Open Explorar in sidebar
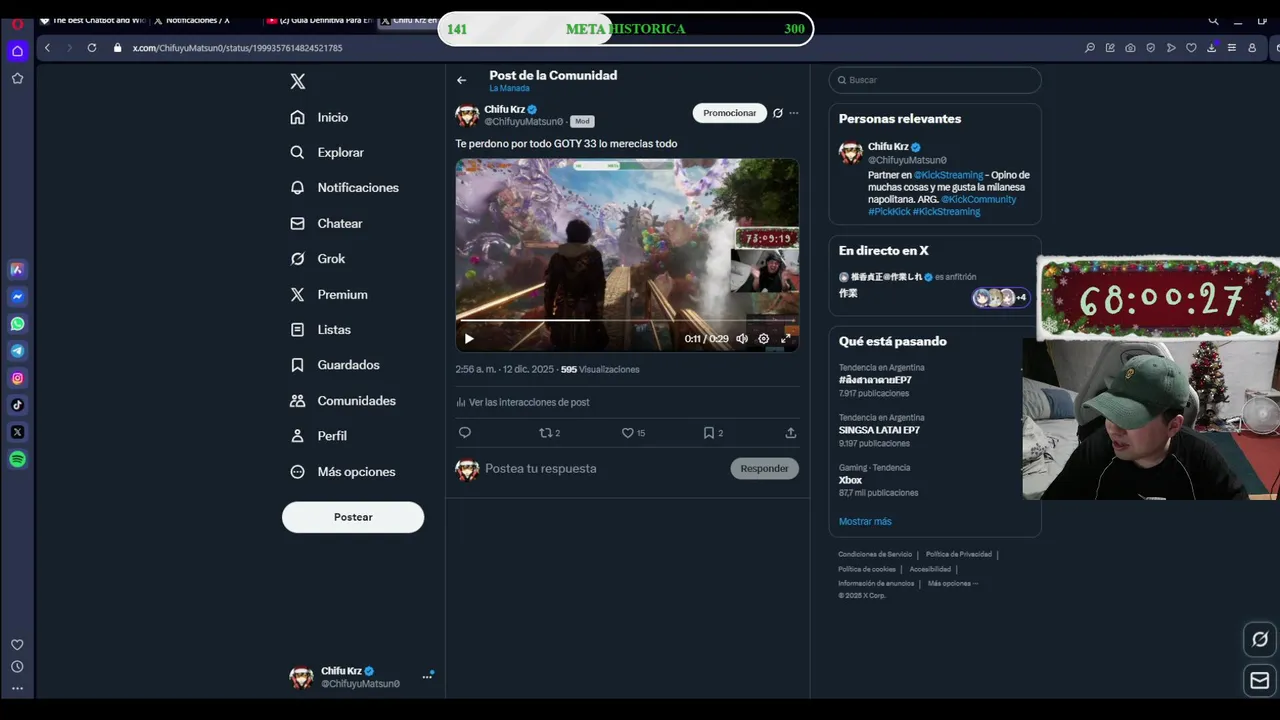Viewport: 1280px width, 720px height. (327, 152)
